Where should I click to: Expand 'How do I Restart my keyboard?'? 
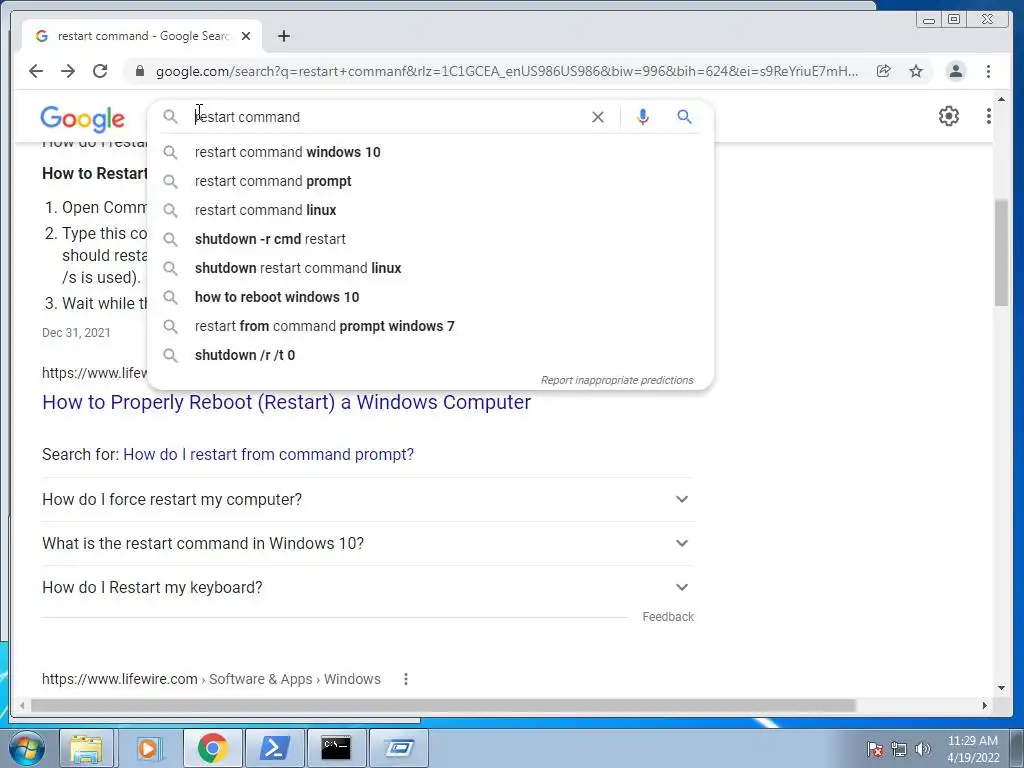coord(367,588)
